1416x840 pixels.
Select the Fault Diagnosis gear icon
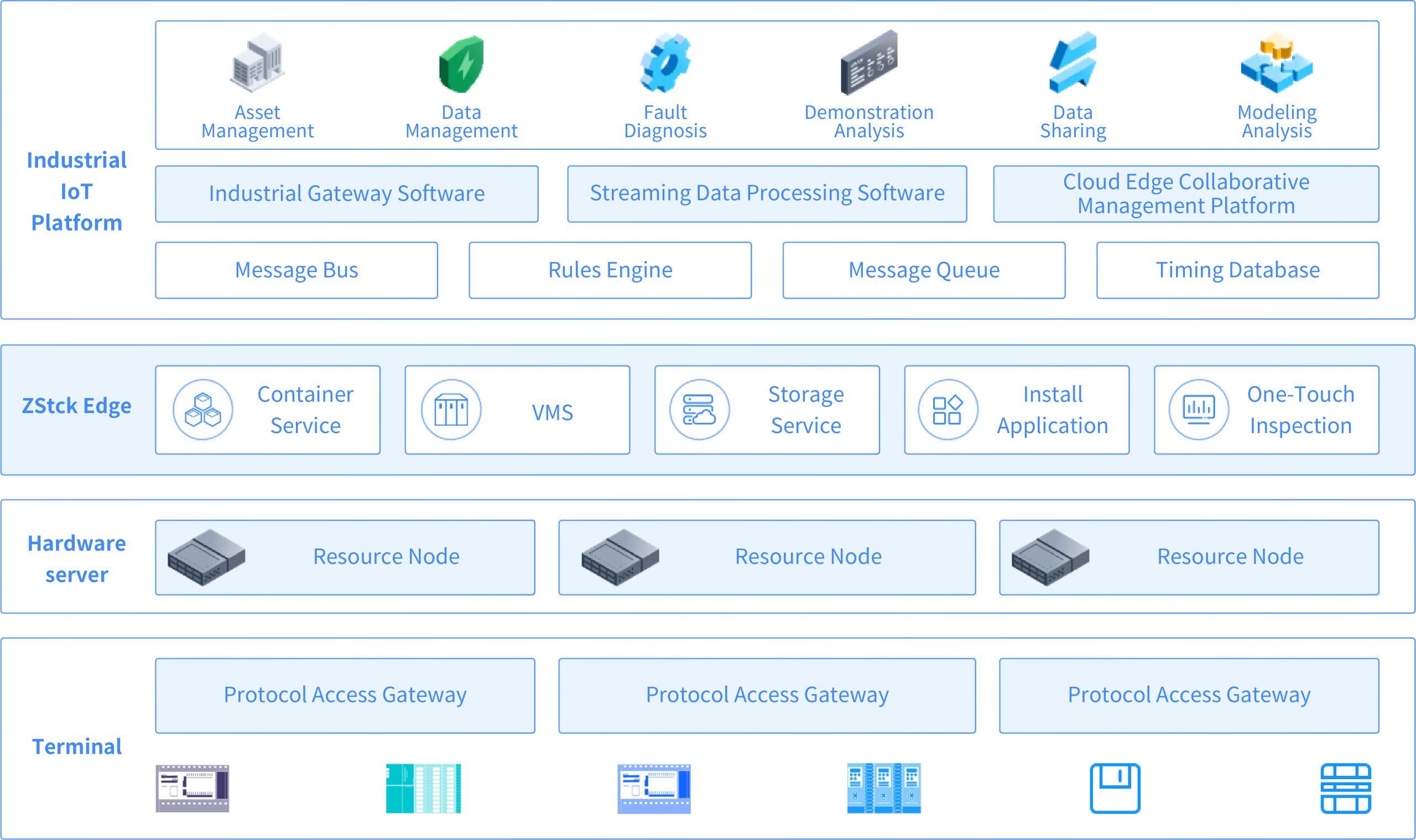tap(665, 63)
